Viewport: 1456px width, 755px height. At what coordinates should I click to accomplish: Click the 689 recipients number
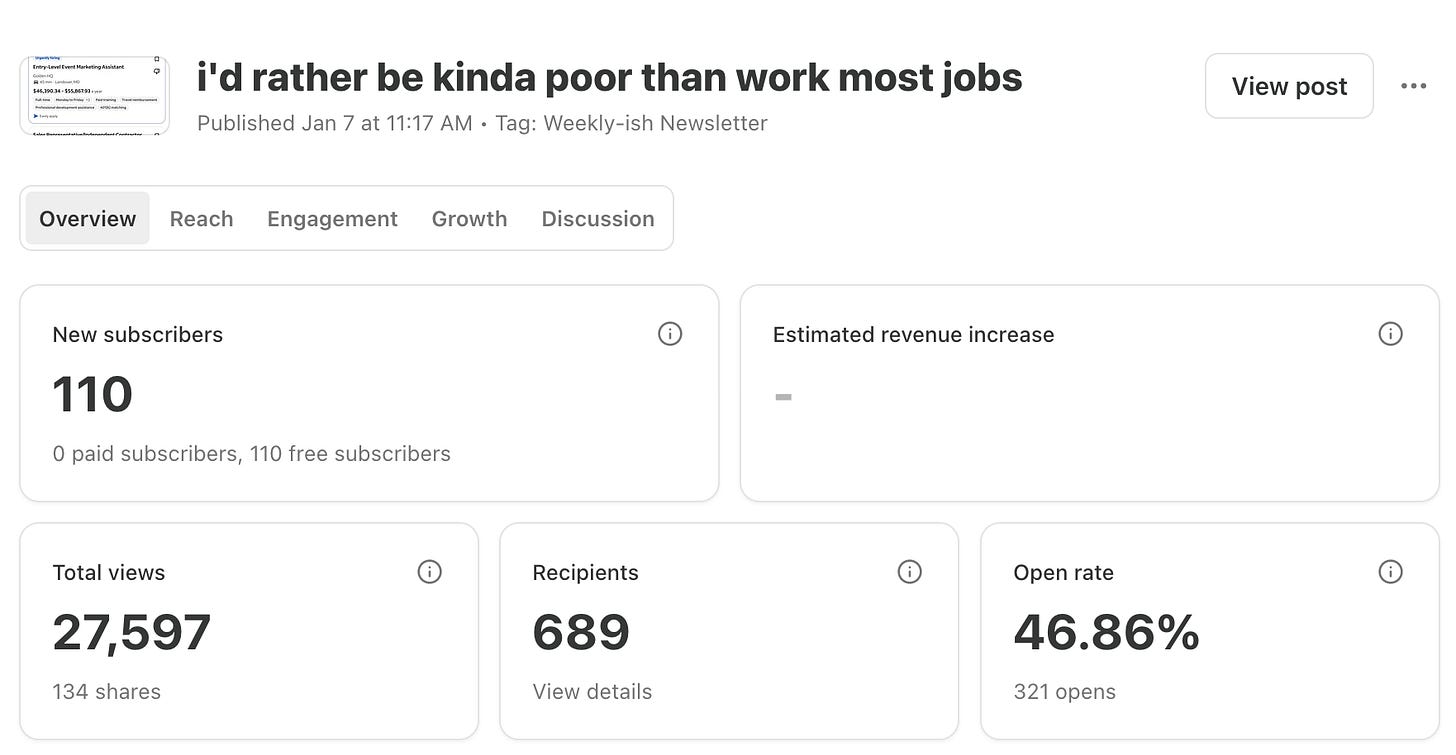(x=581, y=632)
